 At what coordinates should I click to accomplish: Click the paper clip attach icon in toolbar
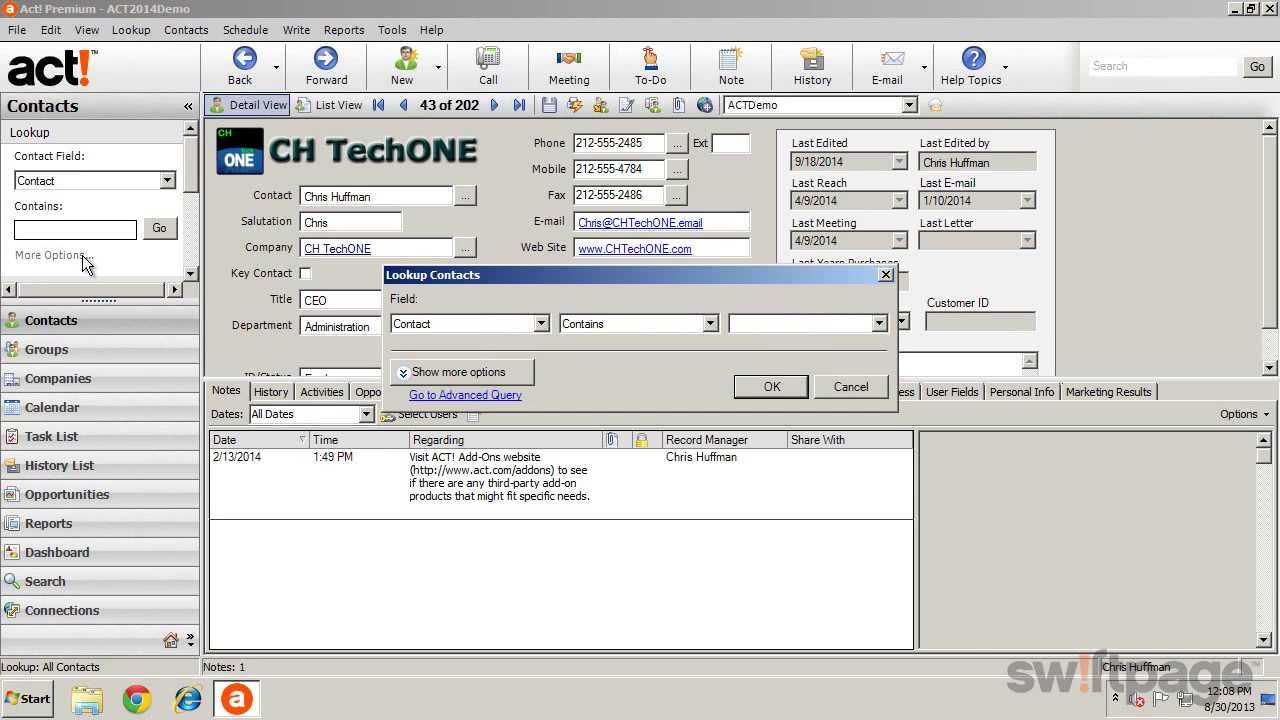pyautogui.click(x=679, y=105)
